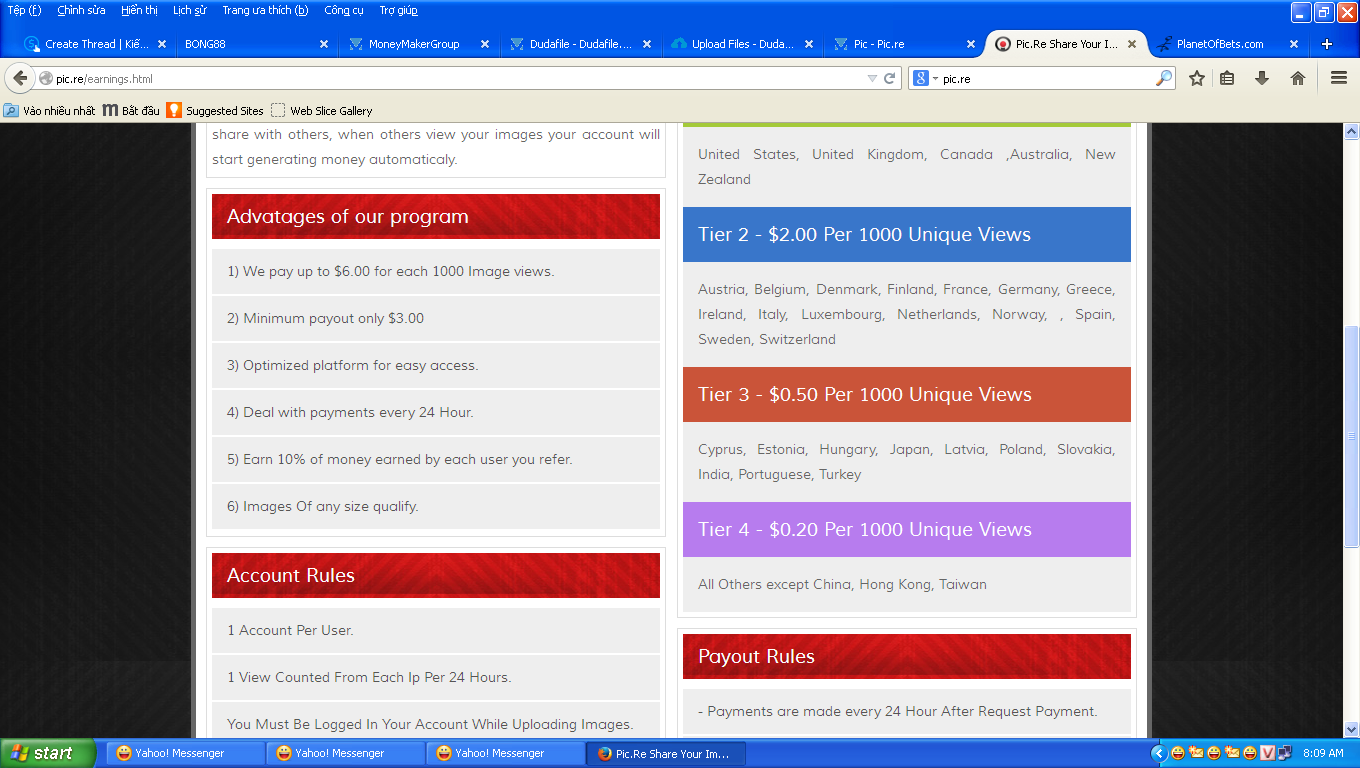
Task: Switch to the PlanetOfBets.com tab
Action: click(1218, 44)
